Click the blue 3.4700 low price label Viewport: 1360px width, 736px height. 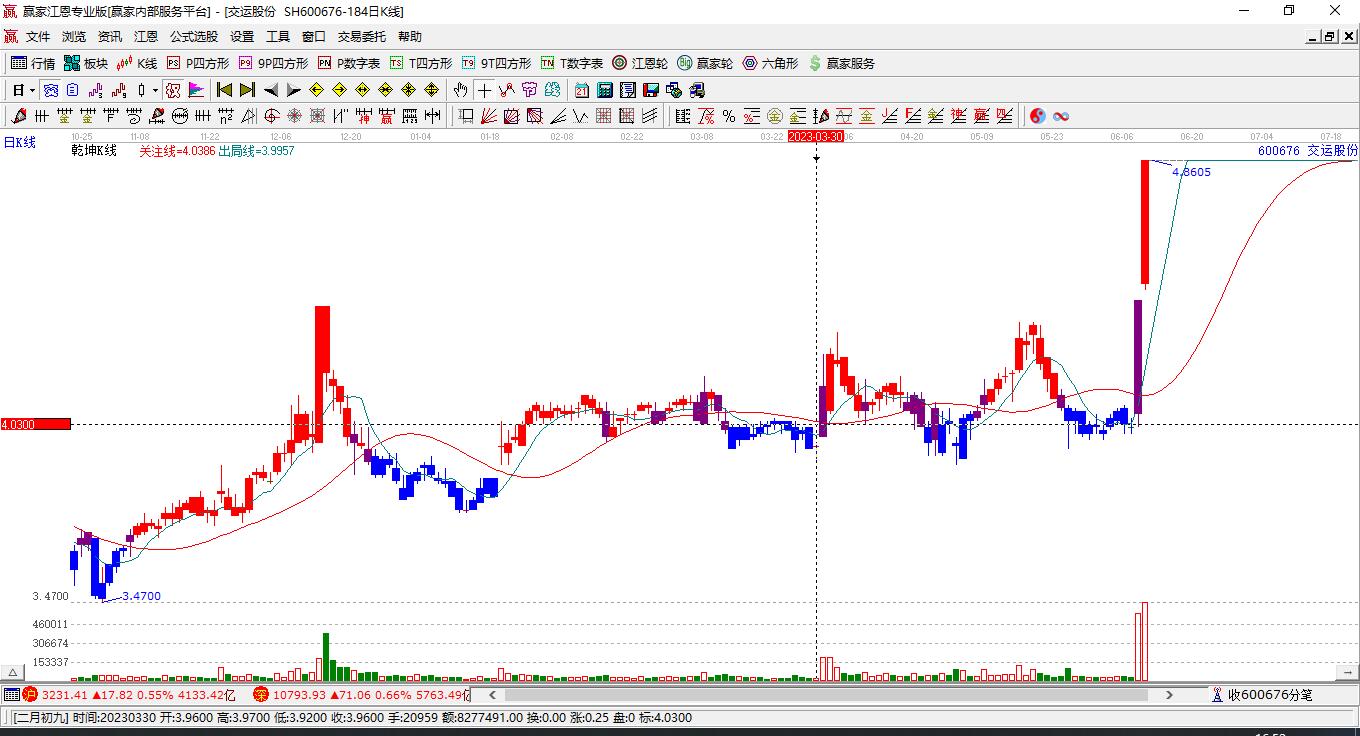pyautogui.click(x=141, y=597)
